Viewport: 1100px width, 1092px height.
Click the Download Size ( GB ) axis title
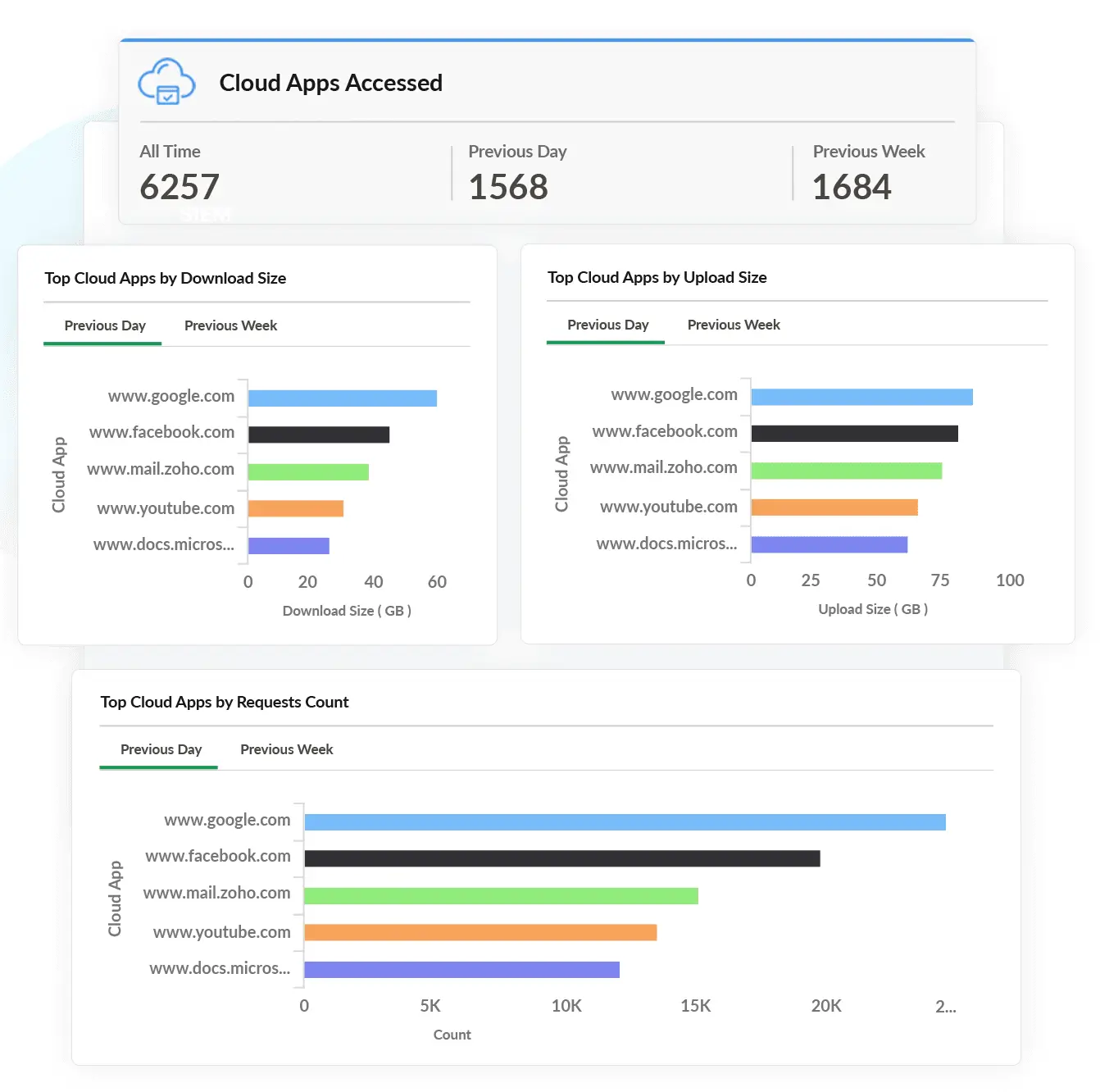tap(347, 611)
